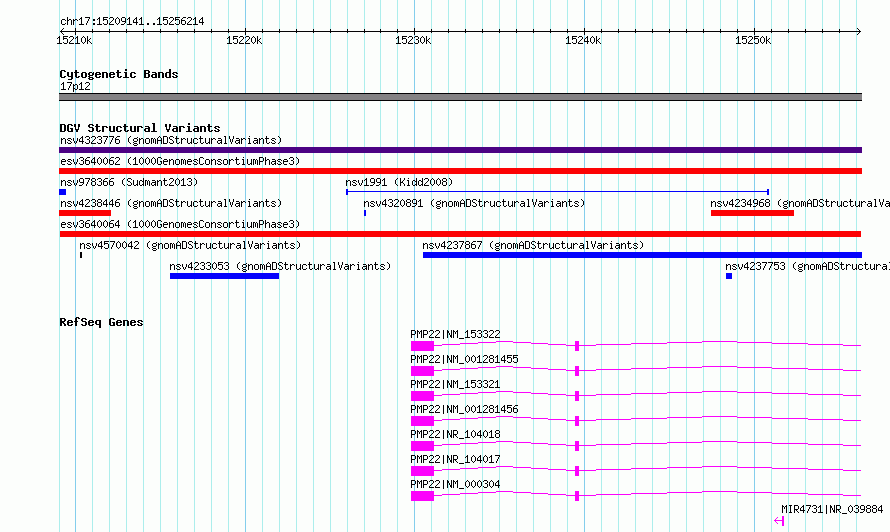Viewport: 890px width, 532px height.
Task: Open the MIR4731|NR_039884 label
Action: pos(832,509)
